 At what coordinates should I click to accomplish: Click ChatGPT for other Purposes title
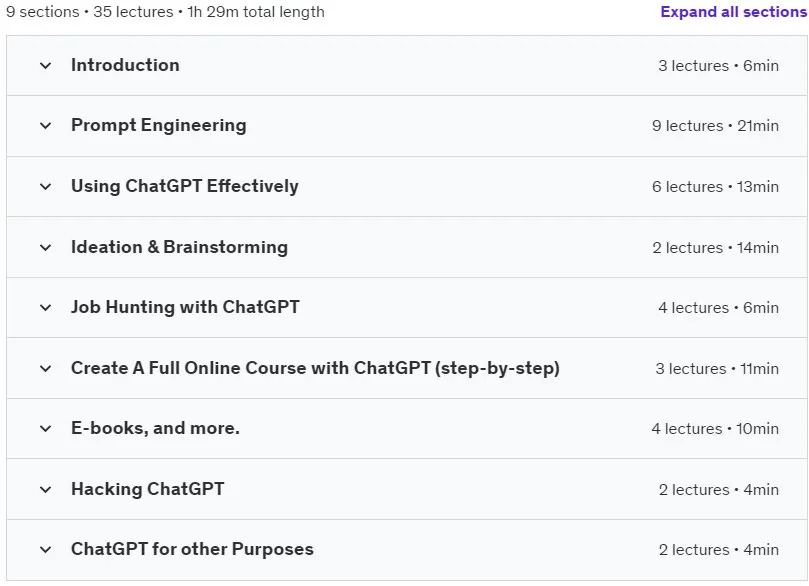pos(192,549)
